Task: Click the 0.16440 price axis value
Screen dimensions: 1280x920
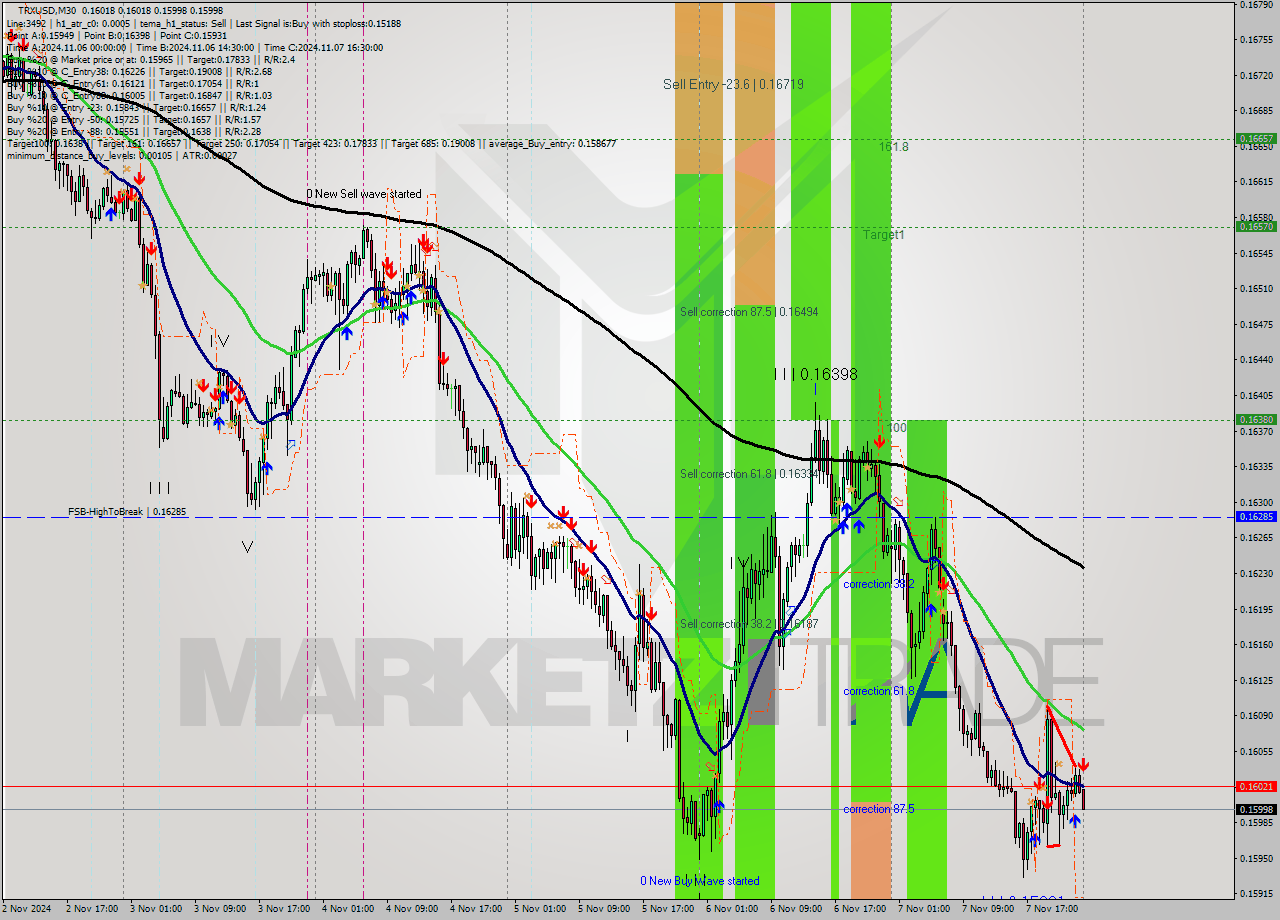Action: pyautogui.click(x=1256, y=359)
